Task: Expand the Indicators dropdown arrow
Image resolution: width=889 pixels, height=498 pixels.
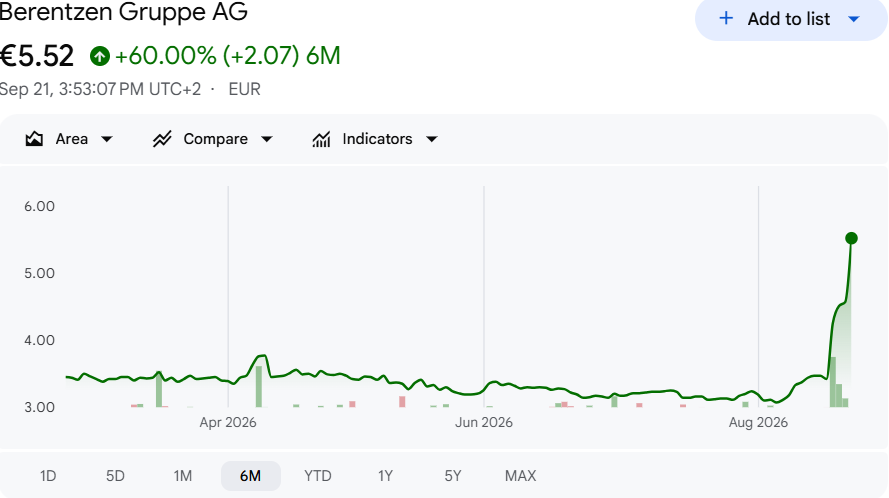Action: pos(431,139)
